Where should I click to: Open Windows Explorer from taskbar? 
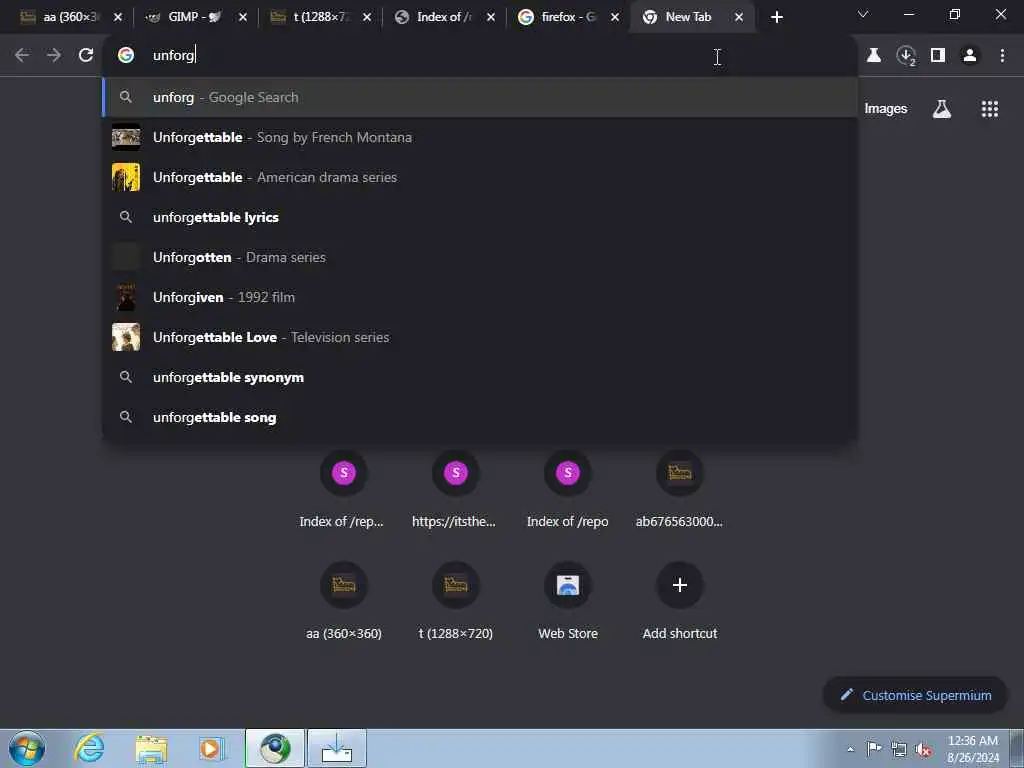(152, 748)
